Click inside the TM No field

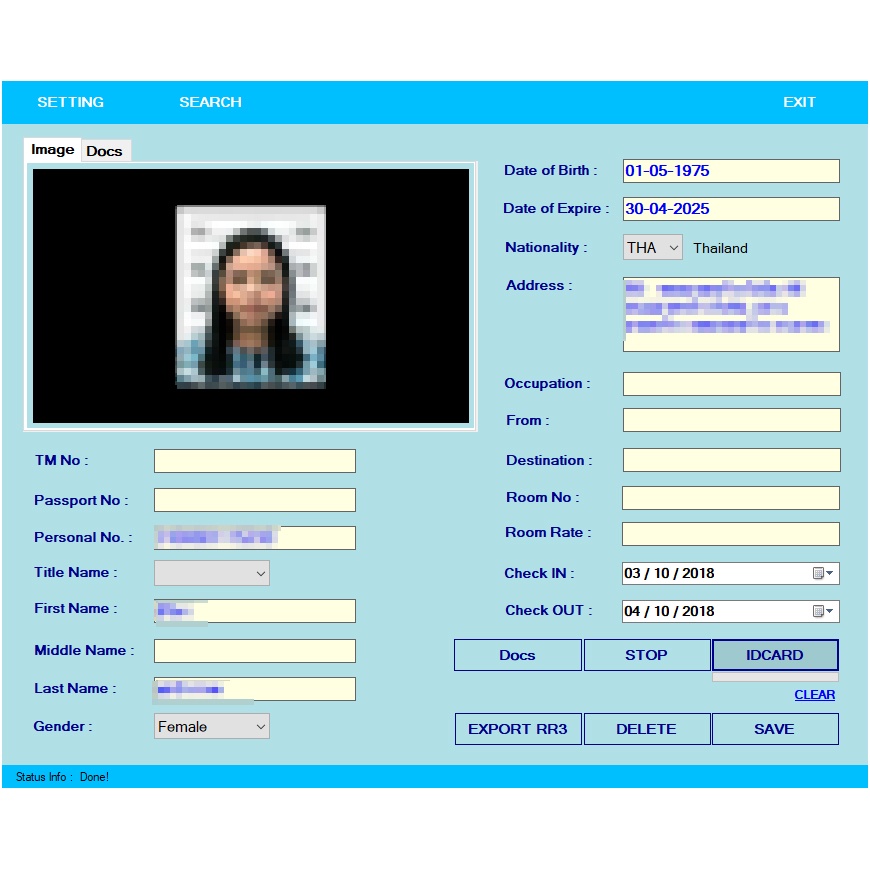pos(254,460)
